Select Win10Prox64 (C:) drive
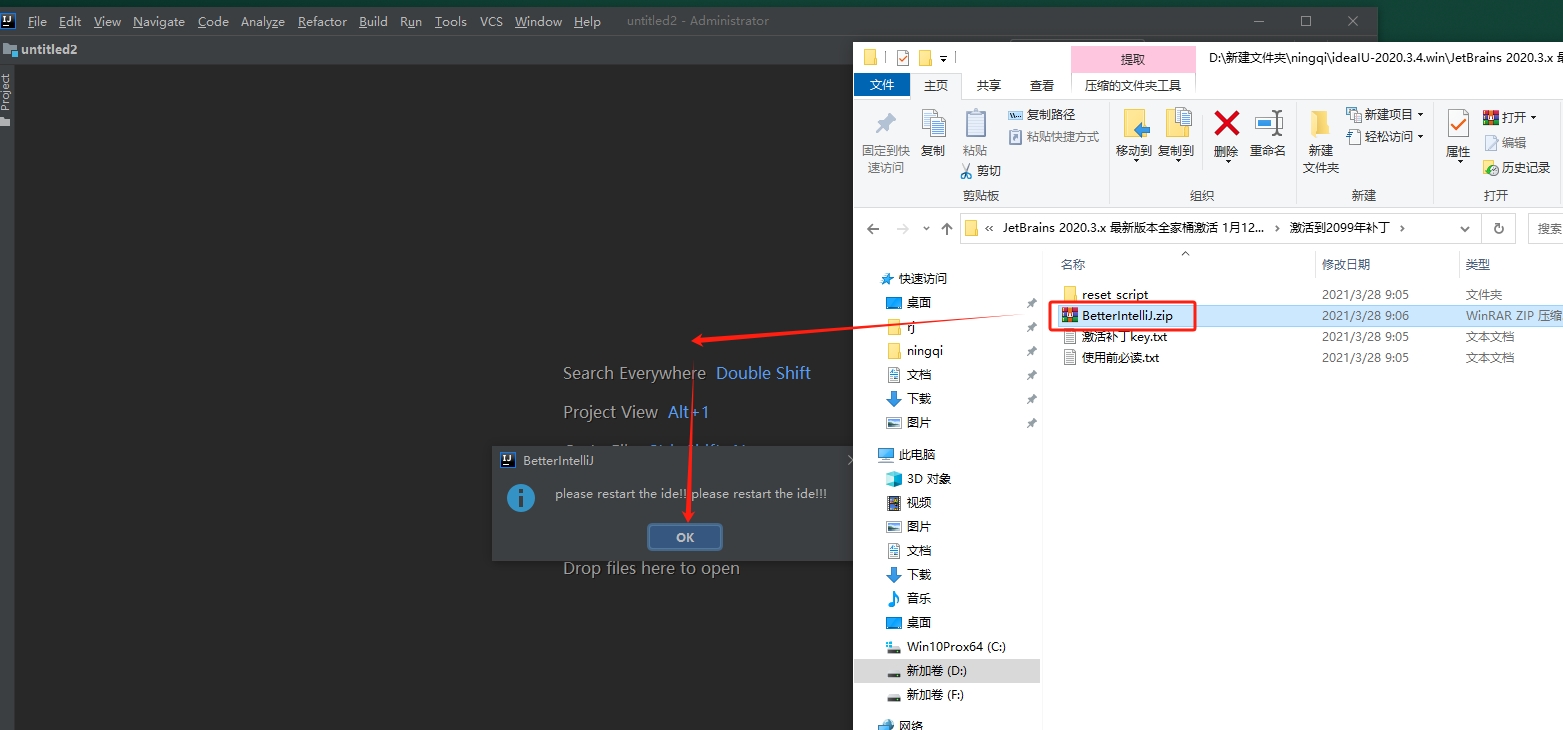 pos(956,646)
